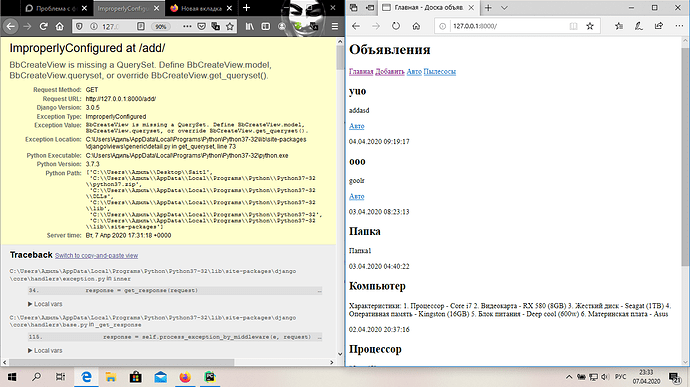Expand Local vars under get_response(request) frame

click(x=45, y=304)
